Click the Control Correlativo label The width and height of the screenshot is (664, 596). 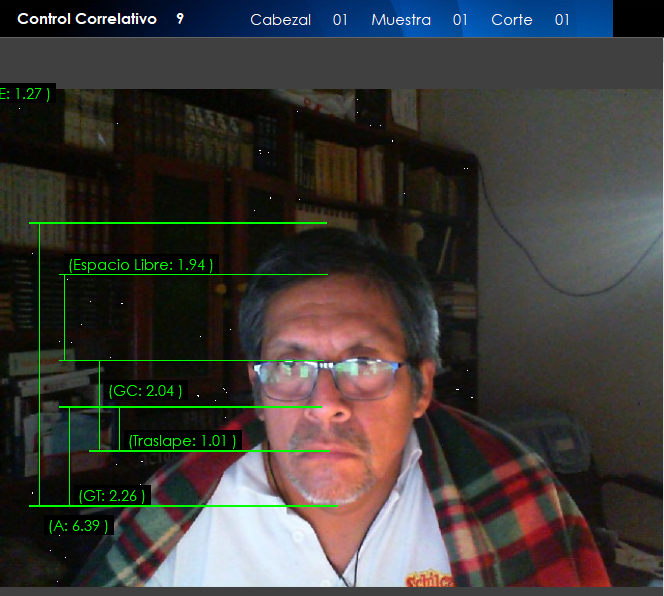click(x=87, y=19)
